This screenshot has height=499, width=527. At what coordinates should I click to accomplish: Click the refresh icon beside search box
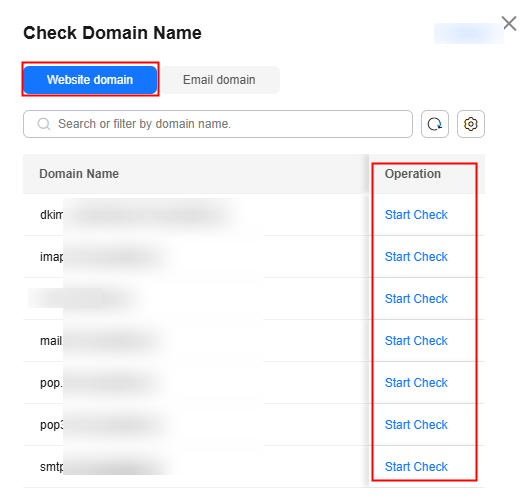pyautogui.click(x=434, y=124)
